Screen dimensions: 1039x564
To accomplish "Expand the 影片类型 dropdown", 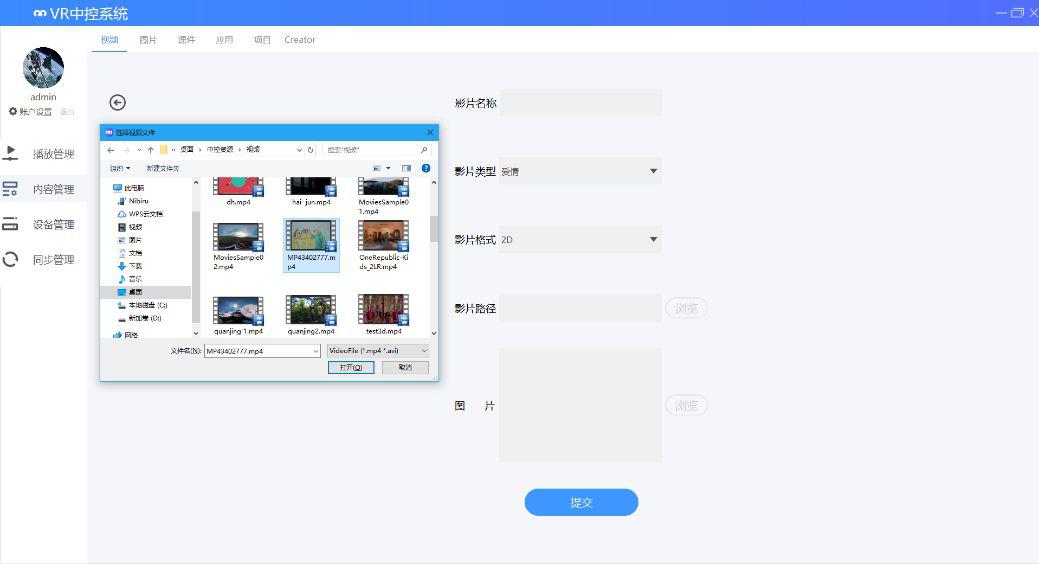I will (654, 171).
